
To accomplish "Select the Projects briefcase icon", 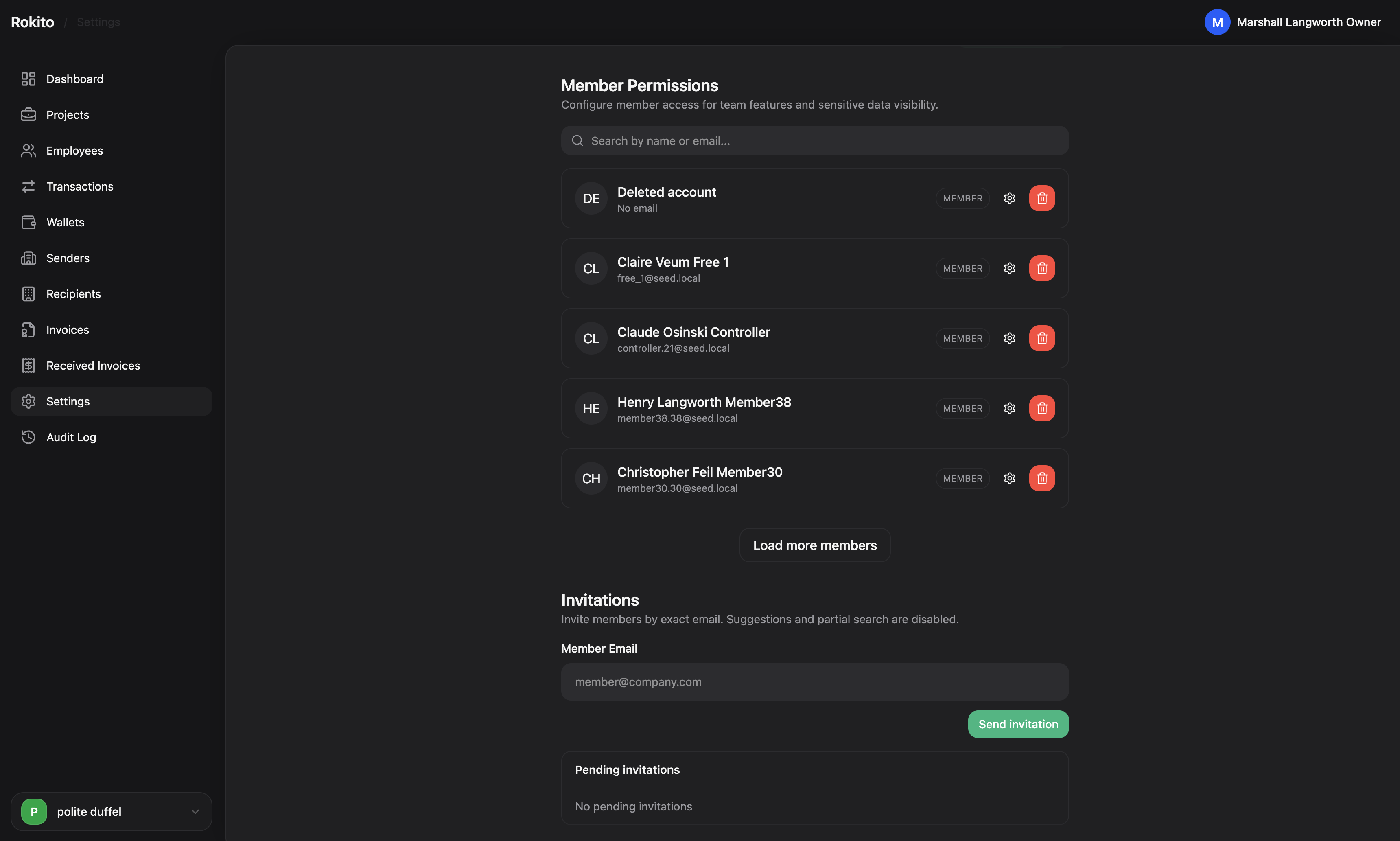I will [x=29, y=114].
